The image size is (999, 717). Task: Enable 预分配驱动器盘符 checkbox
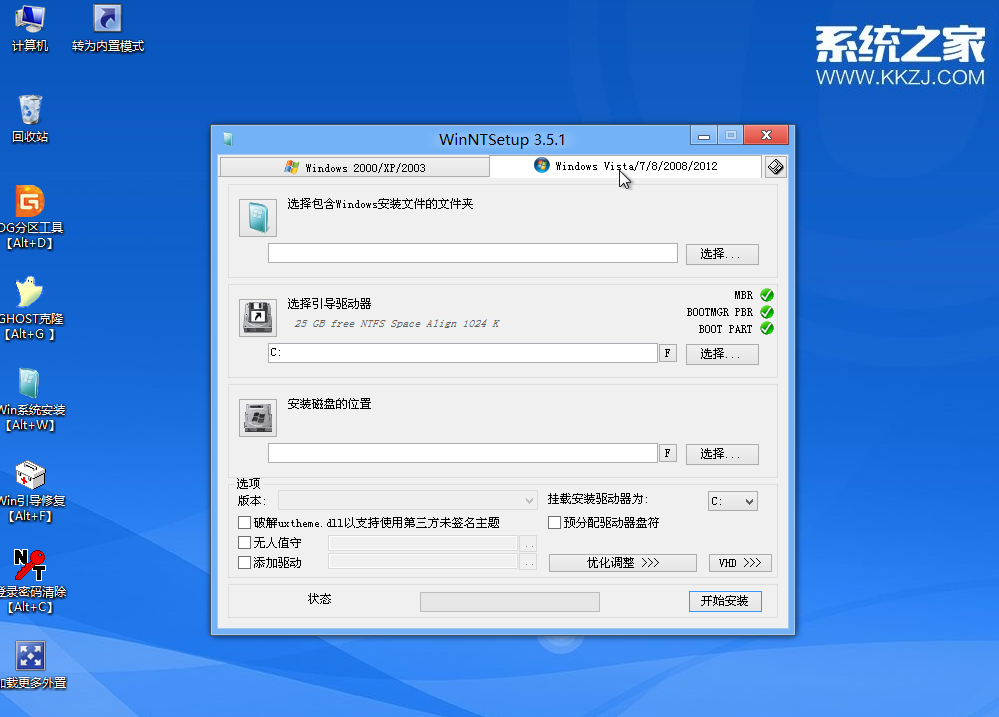(555, 523)
